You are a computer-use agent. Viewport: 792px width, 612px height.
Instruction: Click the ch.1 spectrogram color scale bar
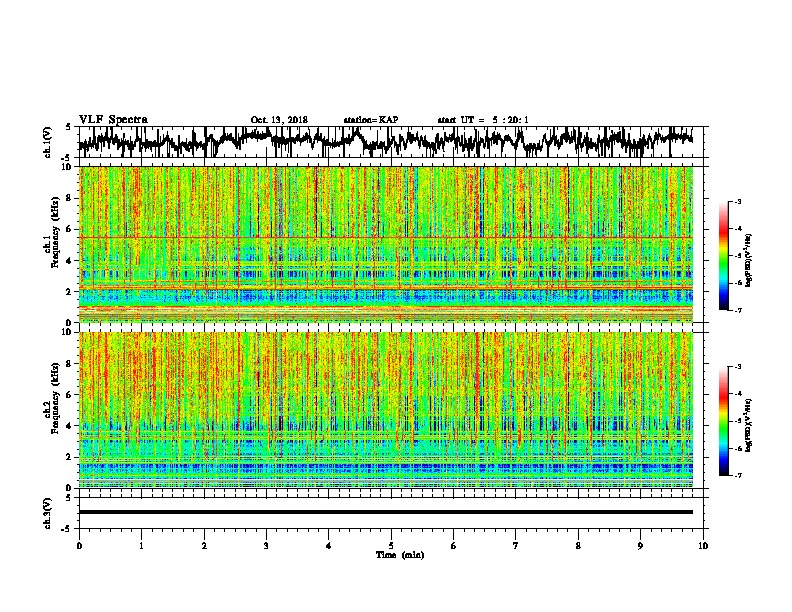[x=723, y=256]
